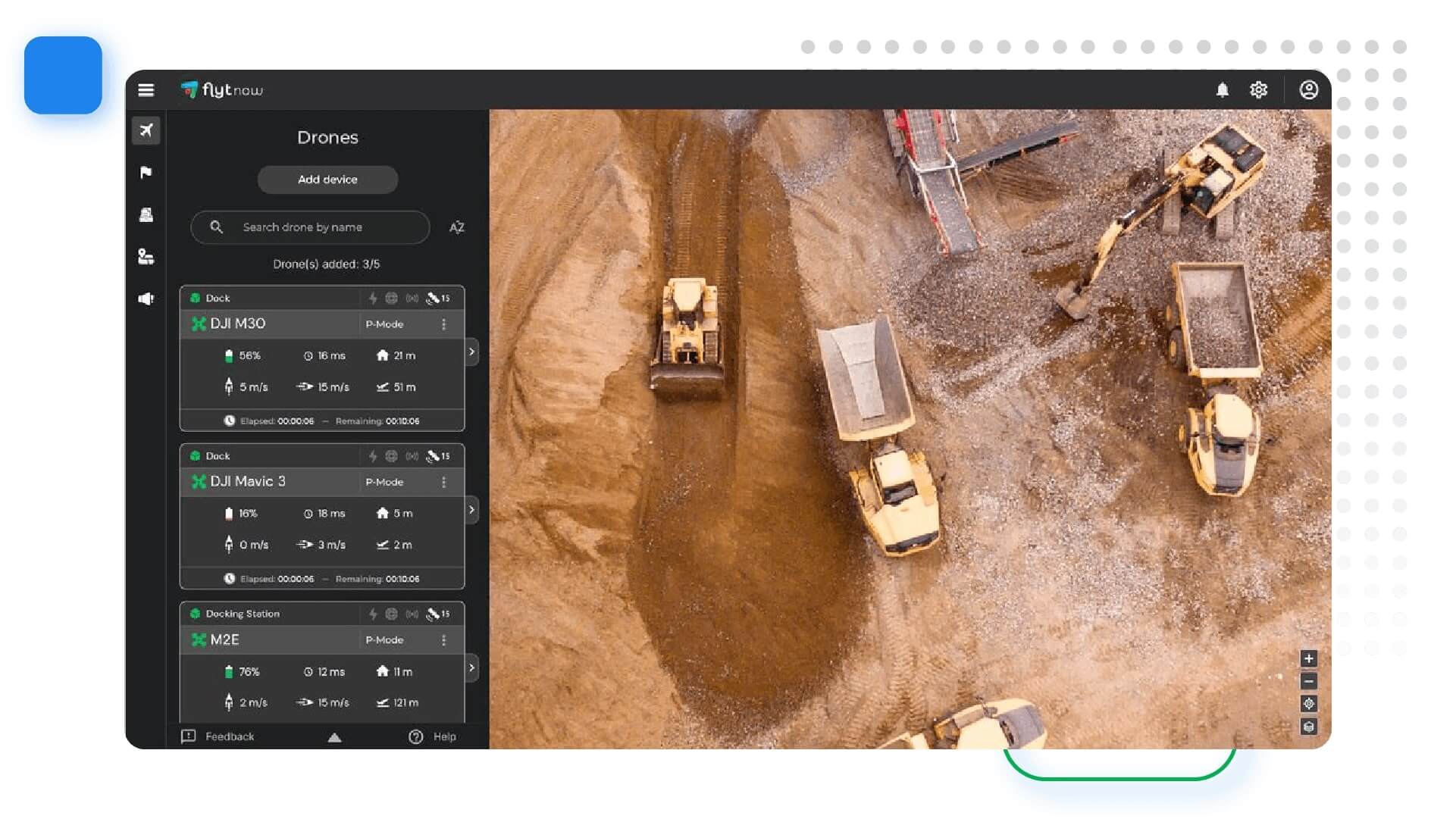Expand the DJI M30 drone details chevron
Screen dimensions: 1456x819
click(471, 352)
